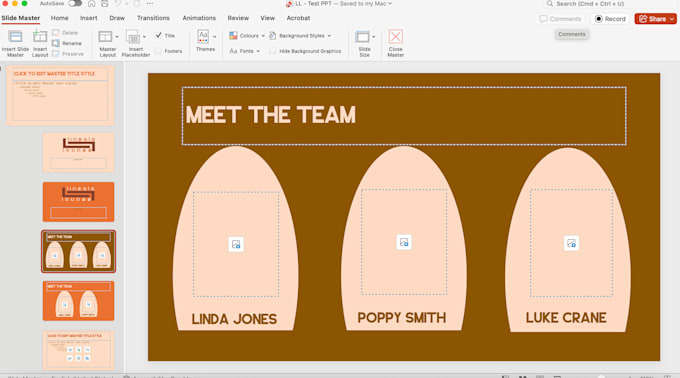
Task: Click the picture icon in Luke Crane placeholder
Action: tap(571, 243)
